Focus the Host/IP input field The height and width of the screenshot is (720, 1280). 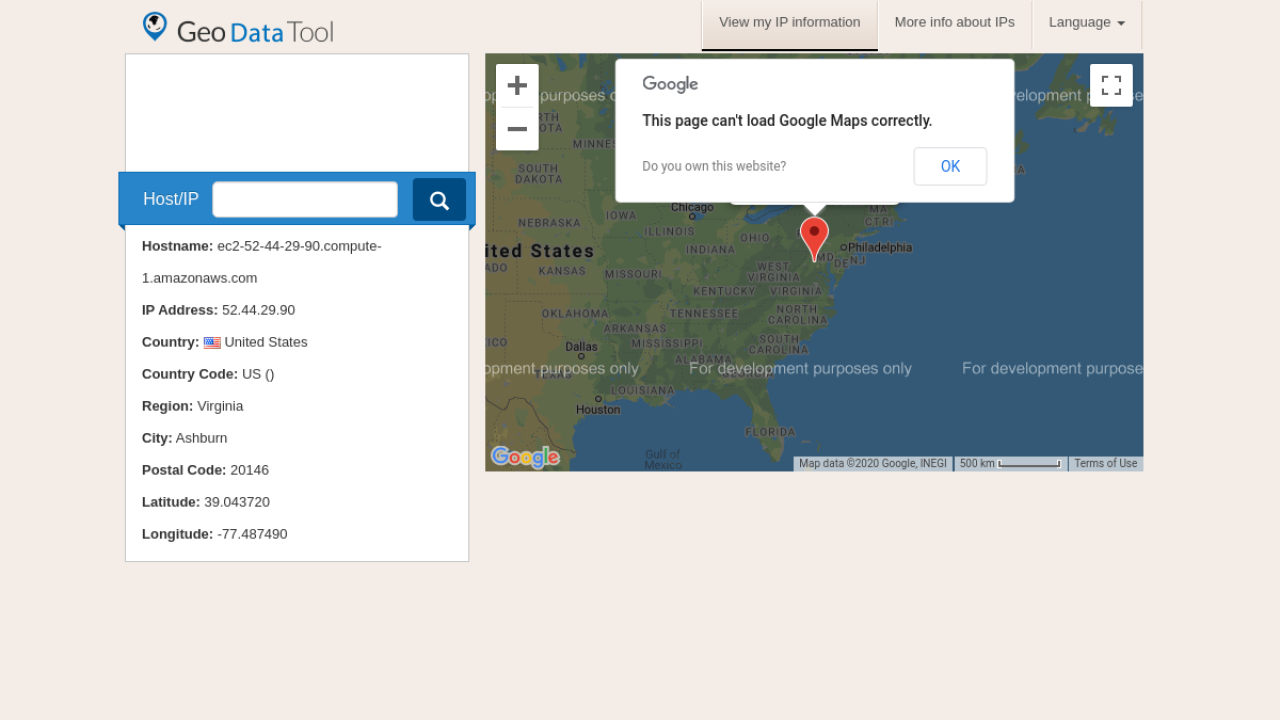(x=305, y=199)
